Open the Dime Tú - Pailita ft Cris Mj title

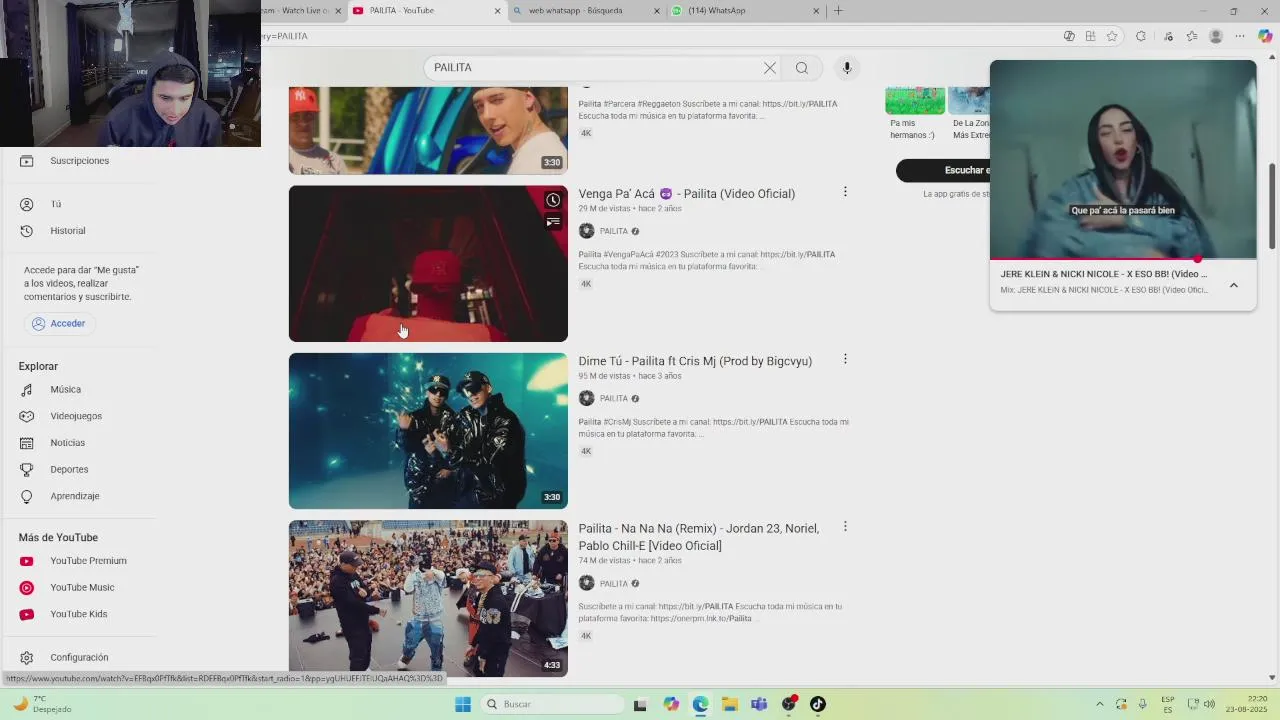click(695, 361)
